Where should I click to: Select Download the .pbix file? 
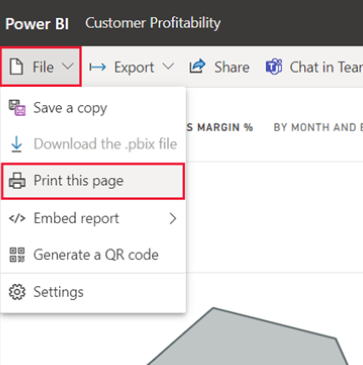click(93, 144)
